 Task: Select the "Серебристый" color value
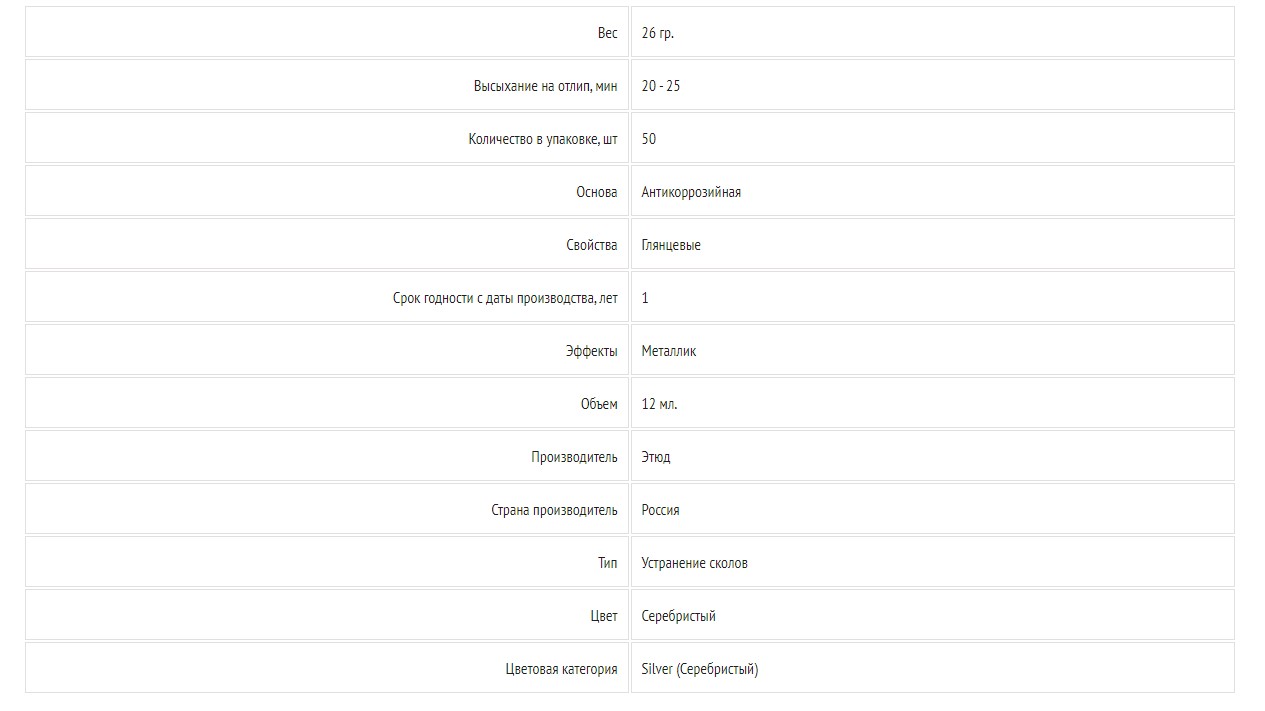point(678,616)
